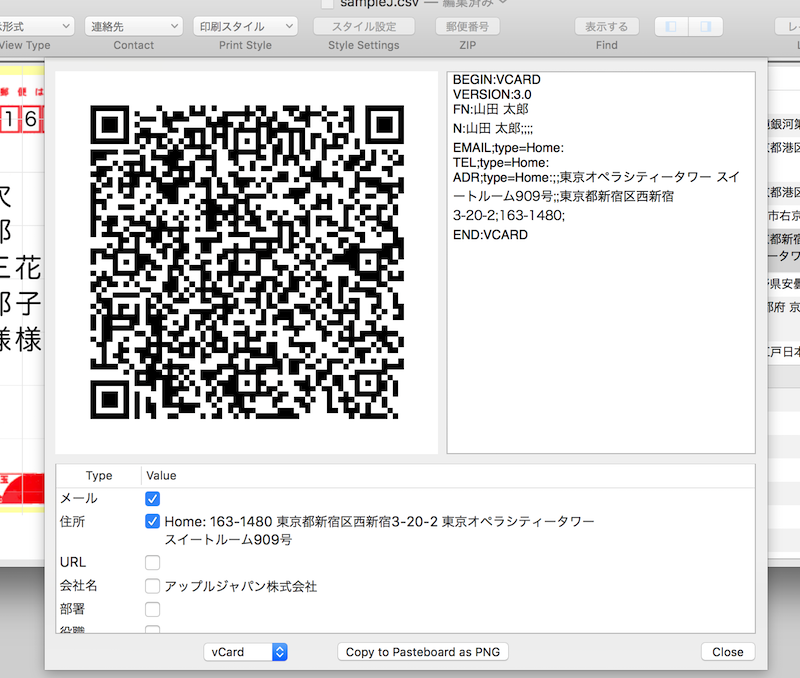Click the QR code image
This screenshot has width=800, height=678.
tap(247, 262)
